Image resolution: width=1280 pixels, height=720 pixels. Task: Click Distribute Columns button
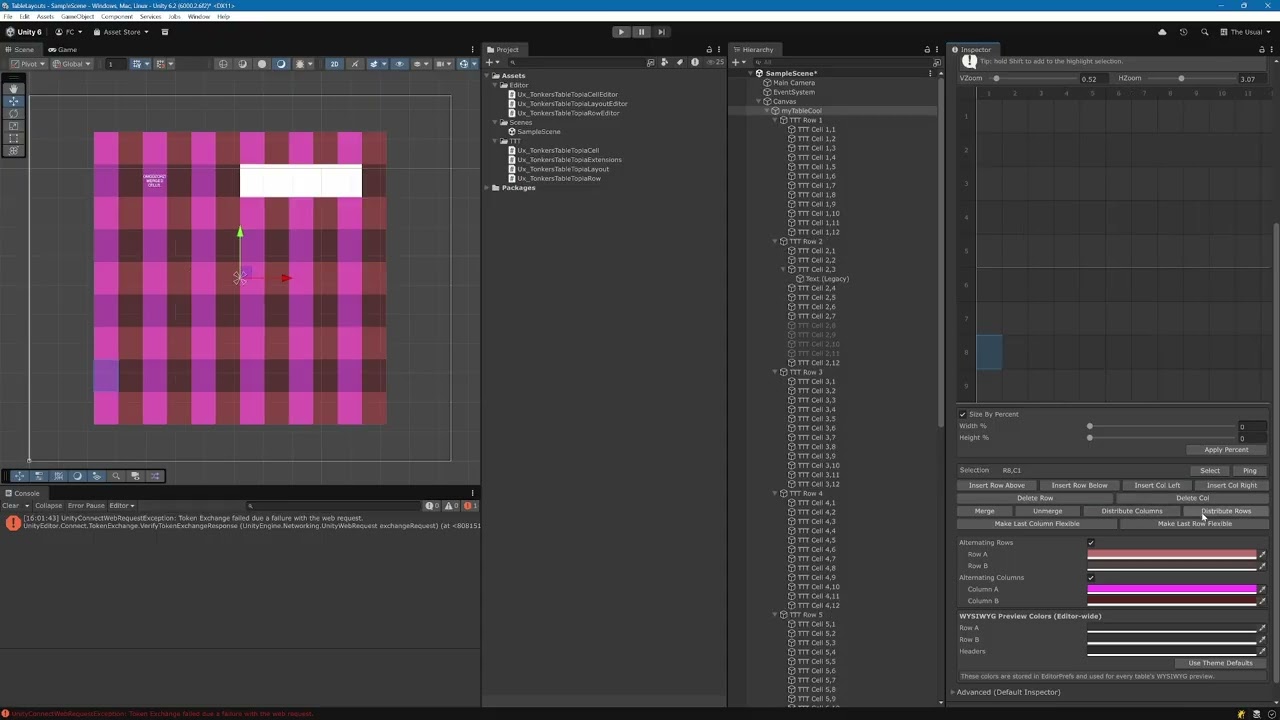click(x=1132, y=511)
